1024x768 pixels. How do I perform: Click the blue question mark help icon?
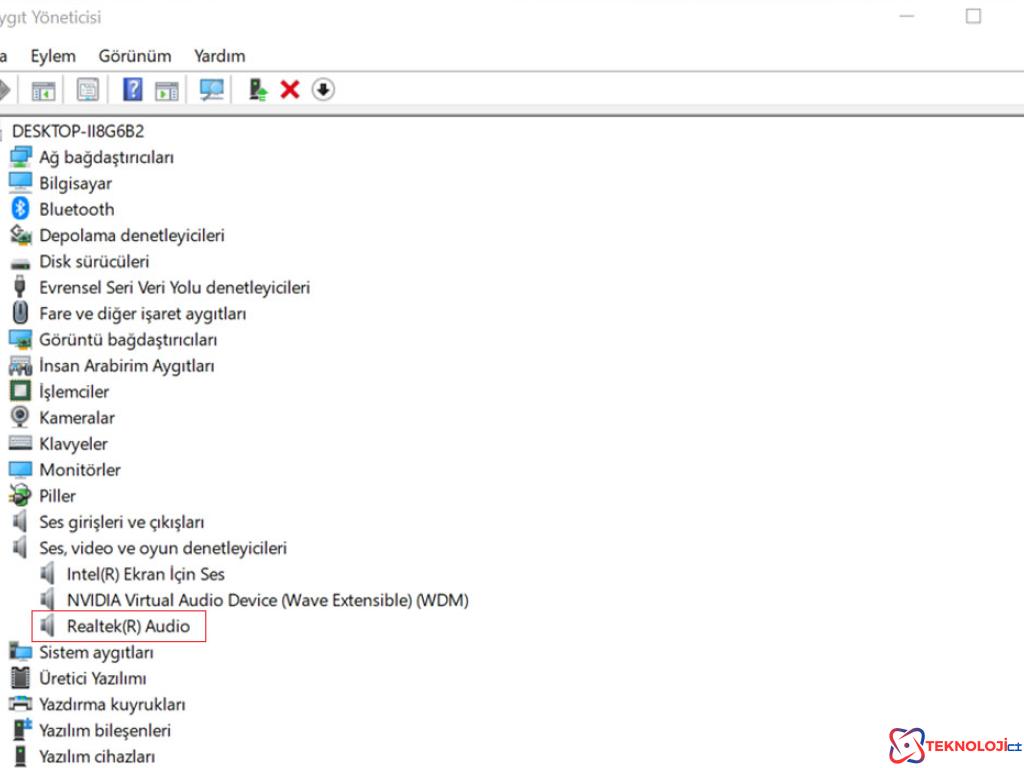click(132, 90)
